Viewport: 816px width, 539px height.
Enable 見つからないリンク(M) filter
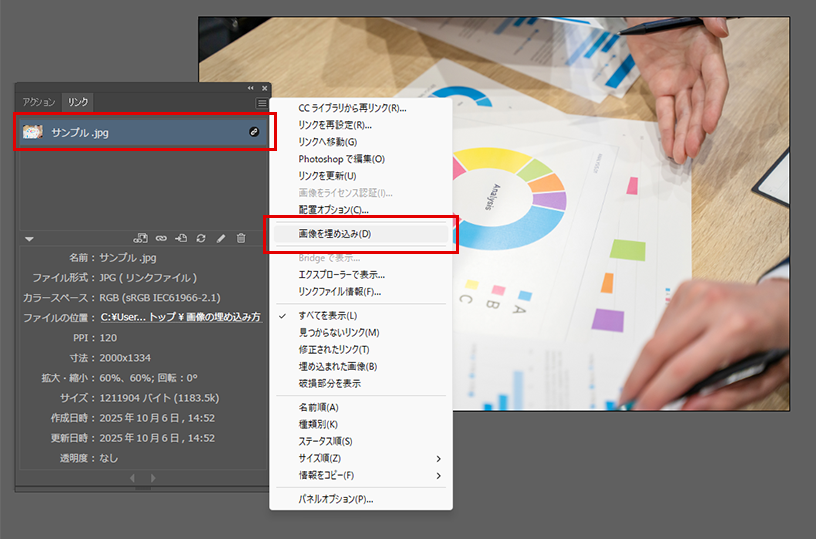[338, 332]
